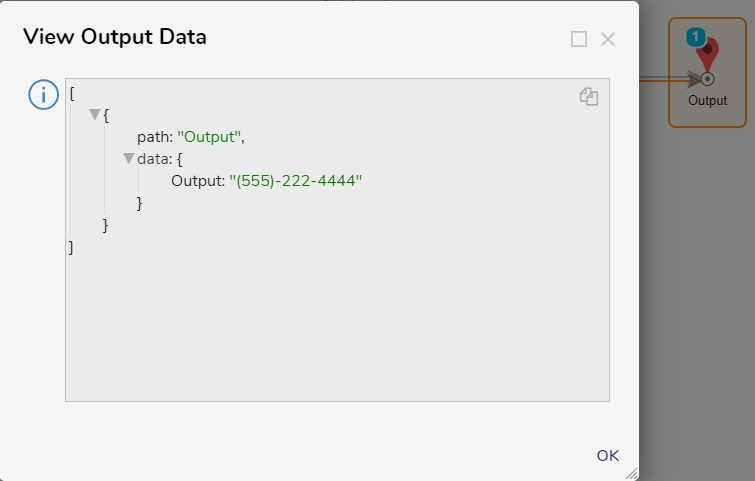Image resolution: width=755 pixels, height=481 pixels.
Task: Click the red Output pin icon
Action: click(708, 54)
